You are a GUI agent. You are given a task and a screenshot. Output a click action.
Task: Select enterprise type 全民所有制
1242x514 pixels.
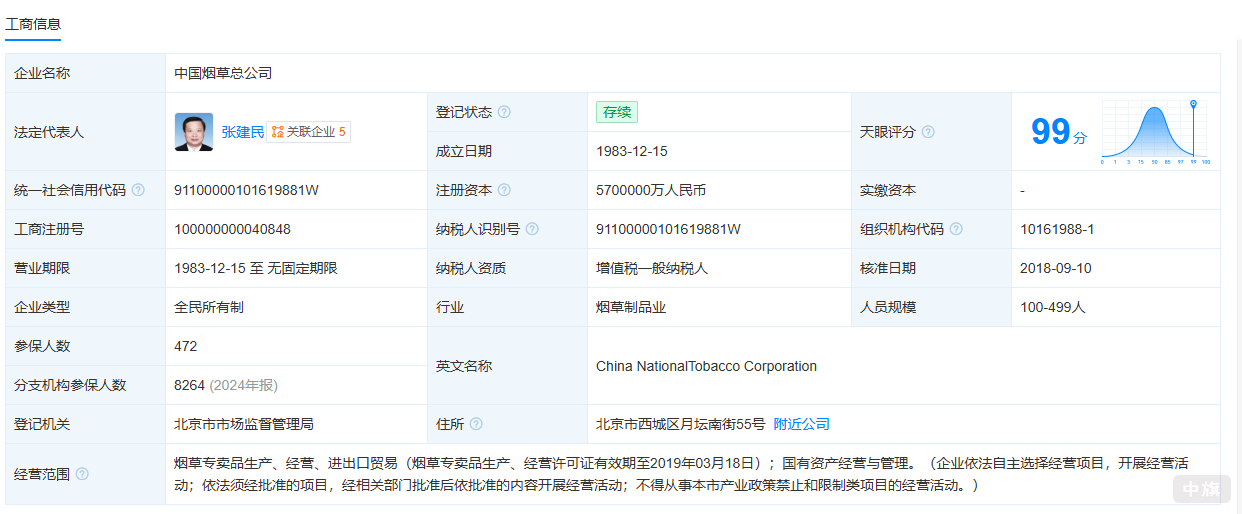click(x=209, y=307)
